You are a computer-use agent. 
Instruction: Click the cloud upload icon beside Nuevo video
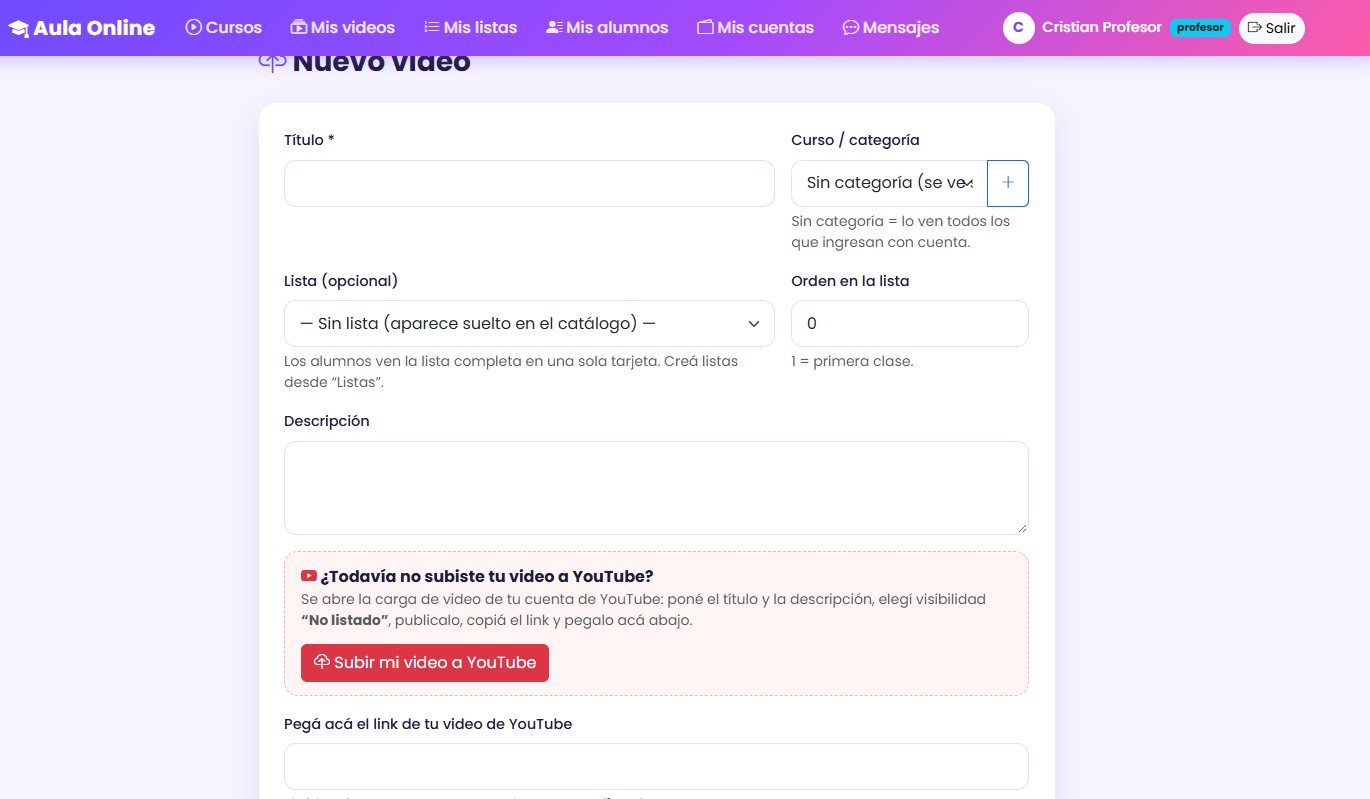[272, 63]
